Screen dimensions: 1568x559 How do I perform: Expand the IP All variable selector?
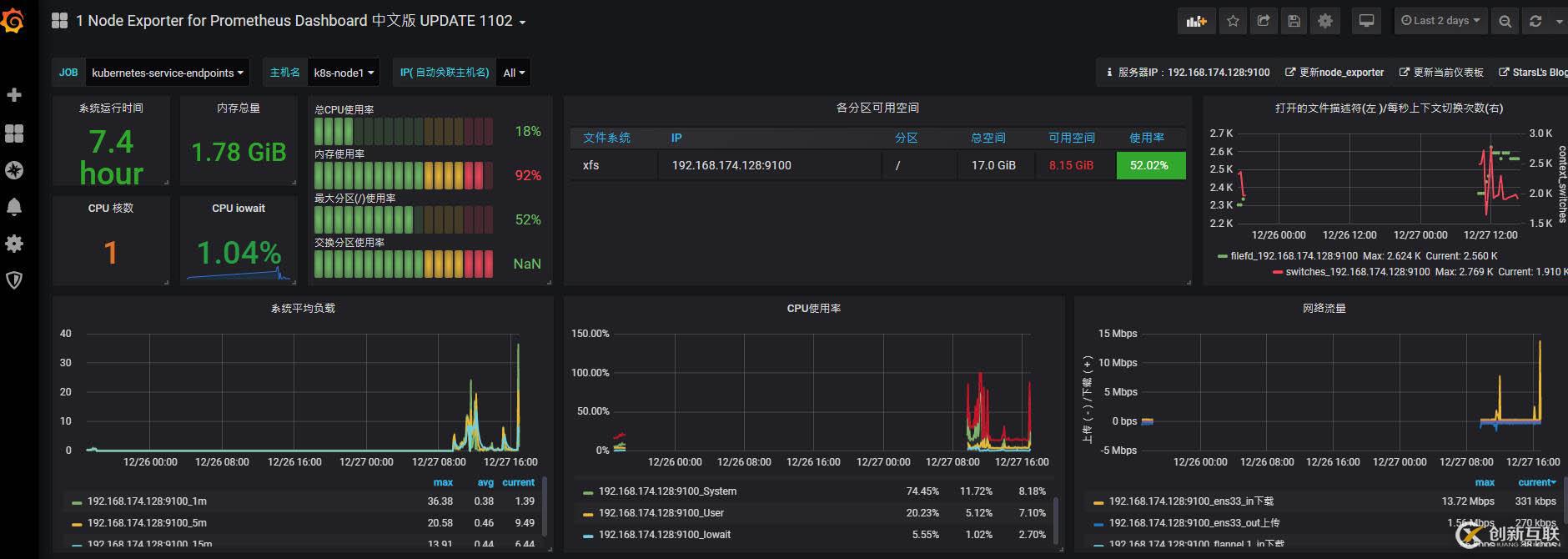tap(514, 73)
